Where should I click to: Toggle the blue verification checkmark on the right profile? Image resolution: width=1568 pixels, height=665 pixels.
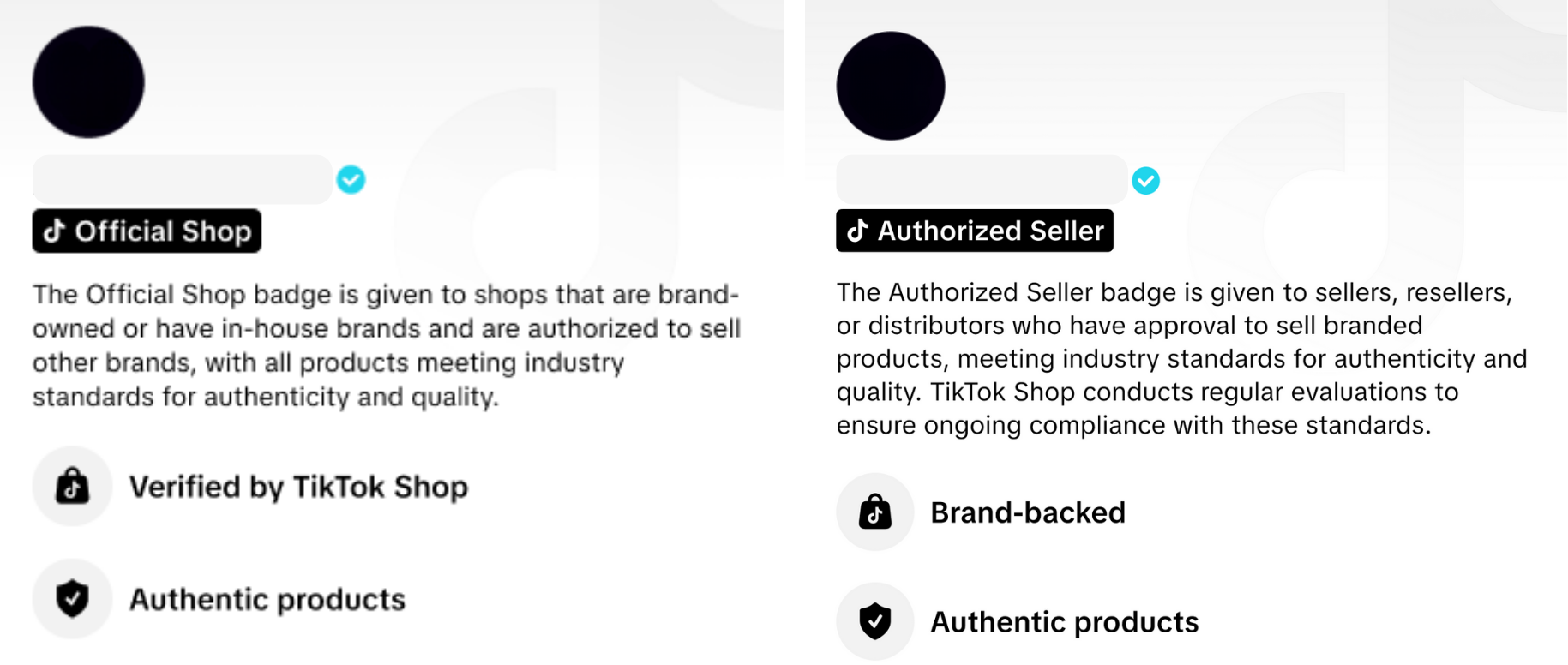[1146, 180]
